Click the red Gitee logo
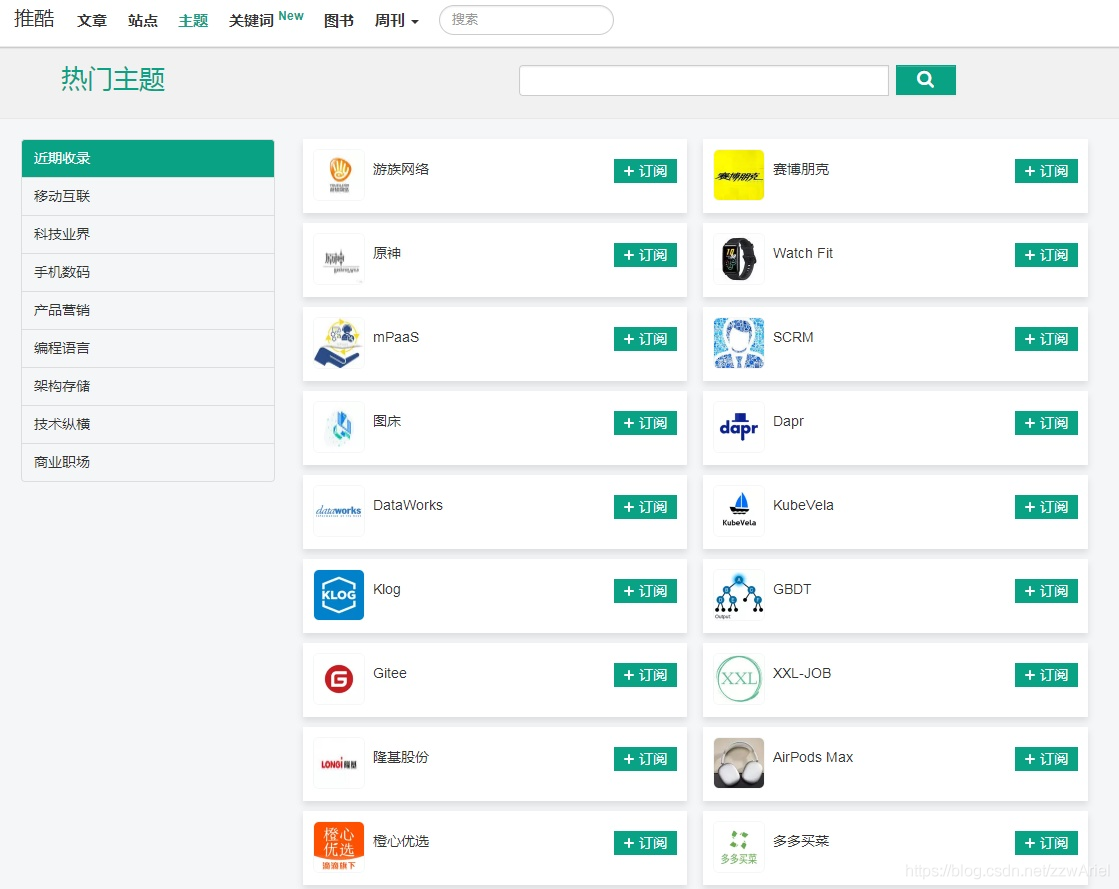Image resolution: width=1119 pixels, height=889 pixels. point(339,679)
